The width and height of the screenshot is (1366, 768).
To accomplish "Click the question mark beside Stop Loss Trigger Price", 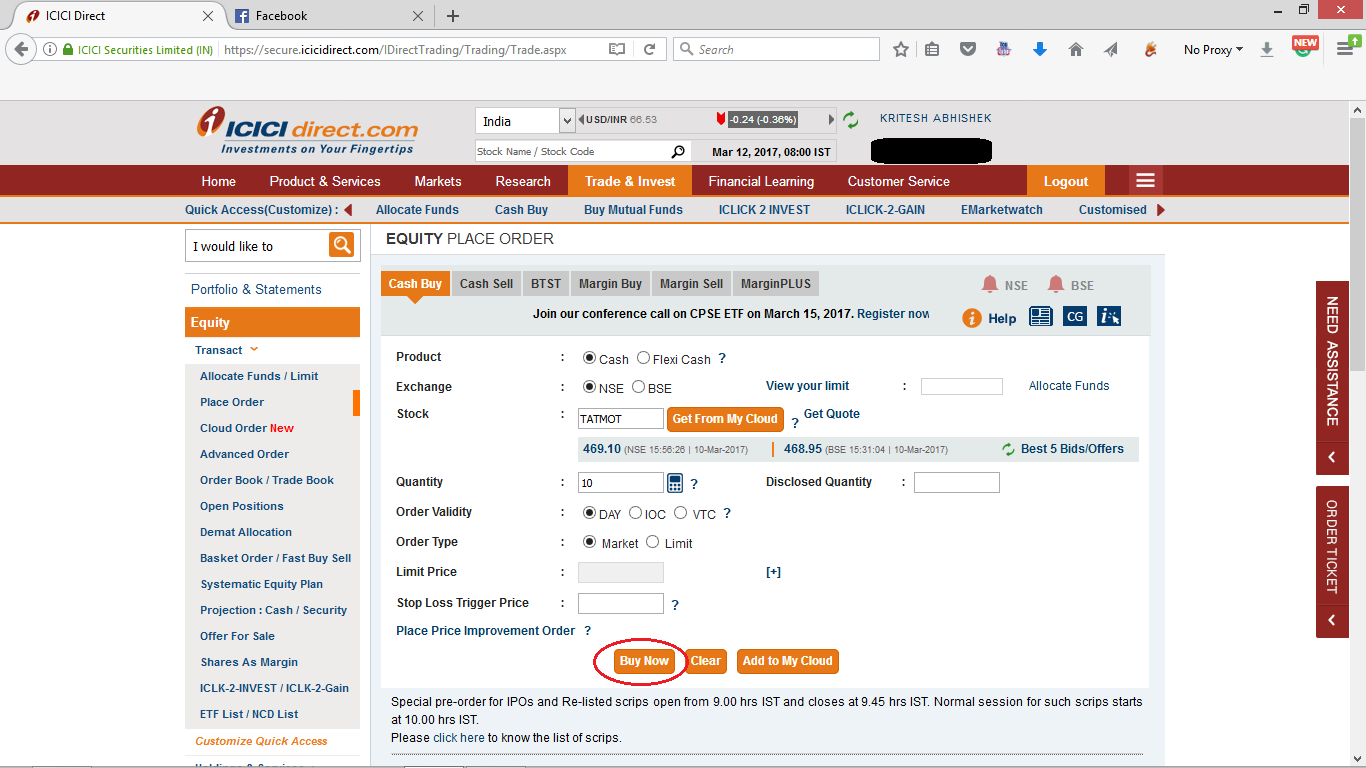I will (x=675, y=605).
